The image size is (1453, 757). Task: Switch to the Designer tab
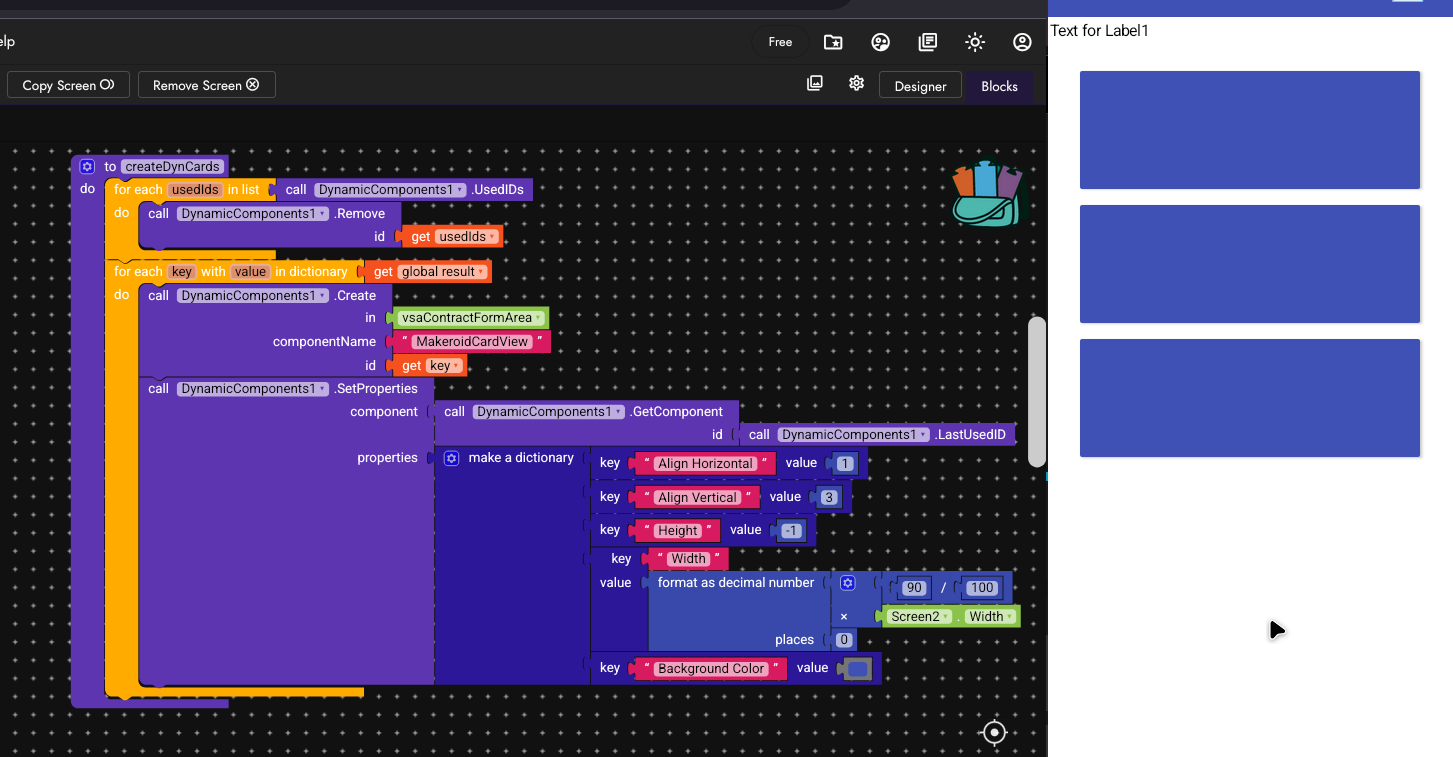tap(920, 86)
